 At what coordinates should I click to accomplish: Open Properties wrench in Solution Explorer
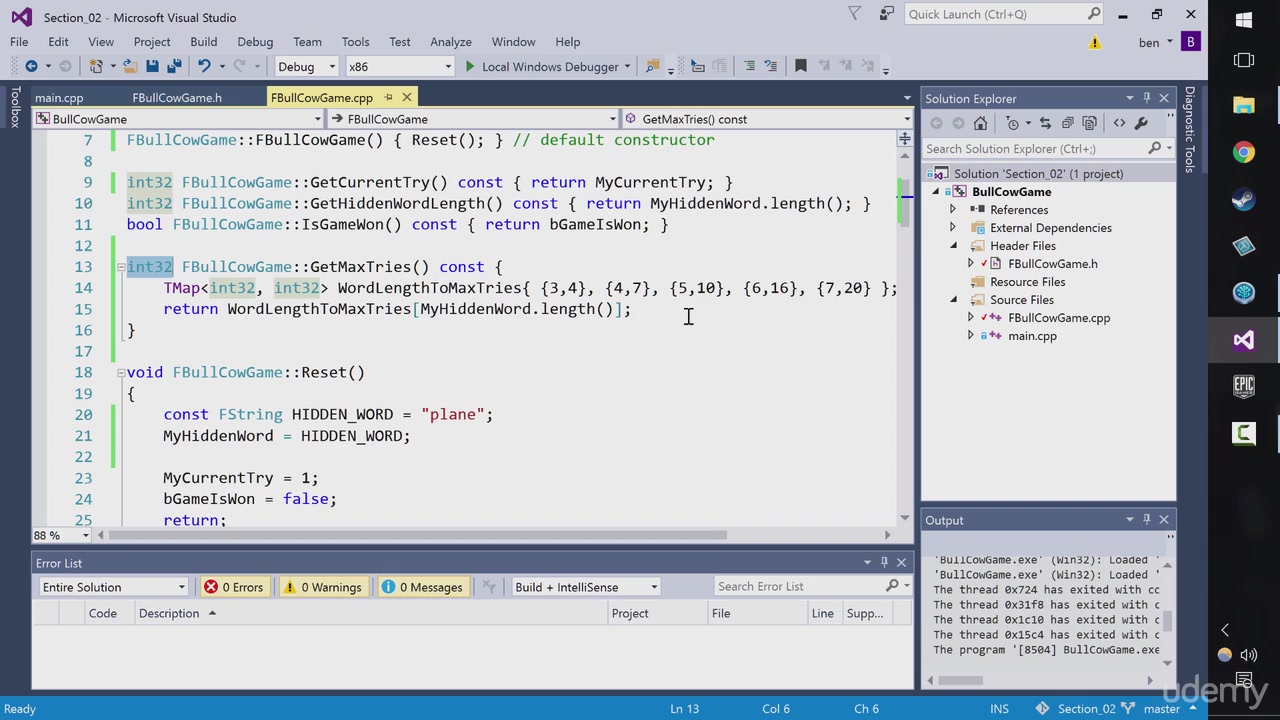(1141, 123)
